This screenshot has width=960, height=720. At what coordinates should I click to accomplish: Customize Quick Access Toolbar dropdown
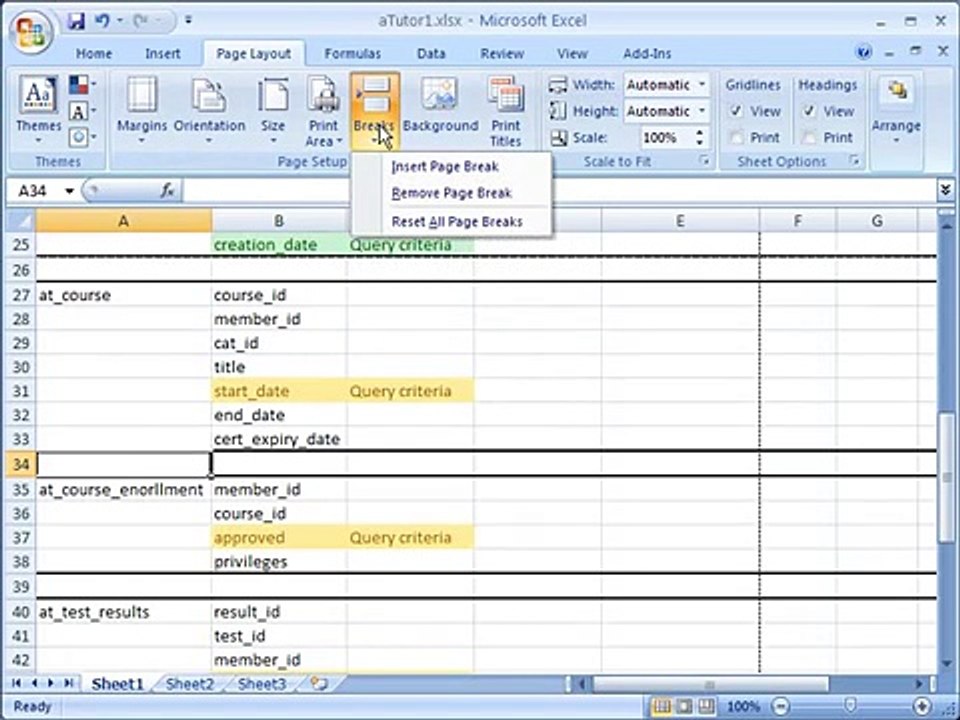(188, 21)
